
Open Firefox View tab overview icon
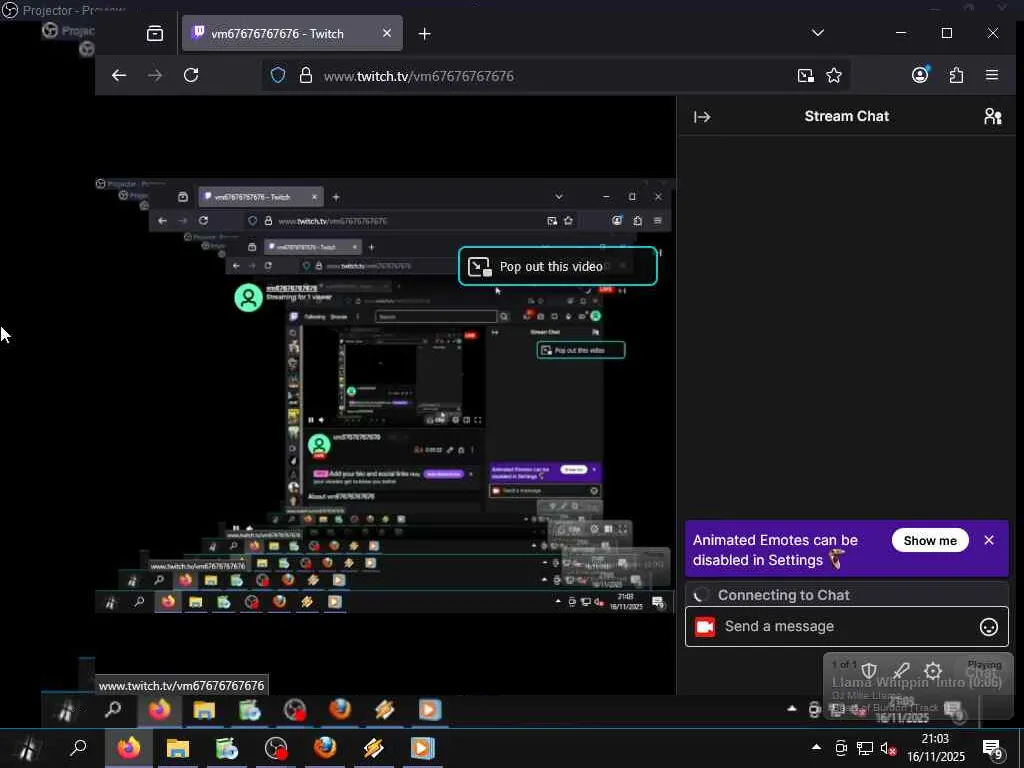tap(155, 33)
